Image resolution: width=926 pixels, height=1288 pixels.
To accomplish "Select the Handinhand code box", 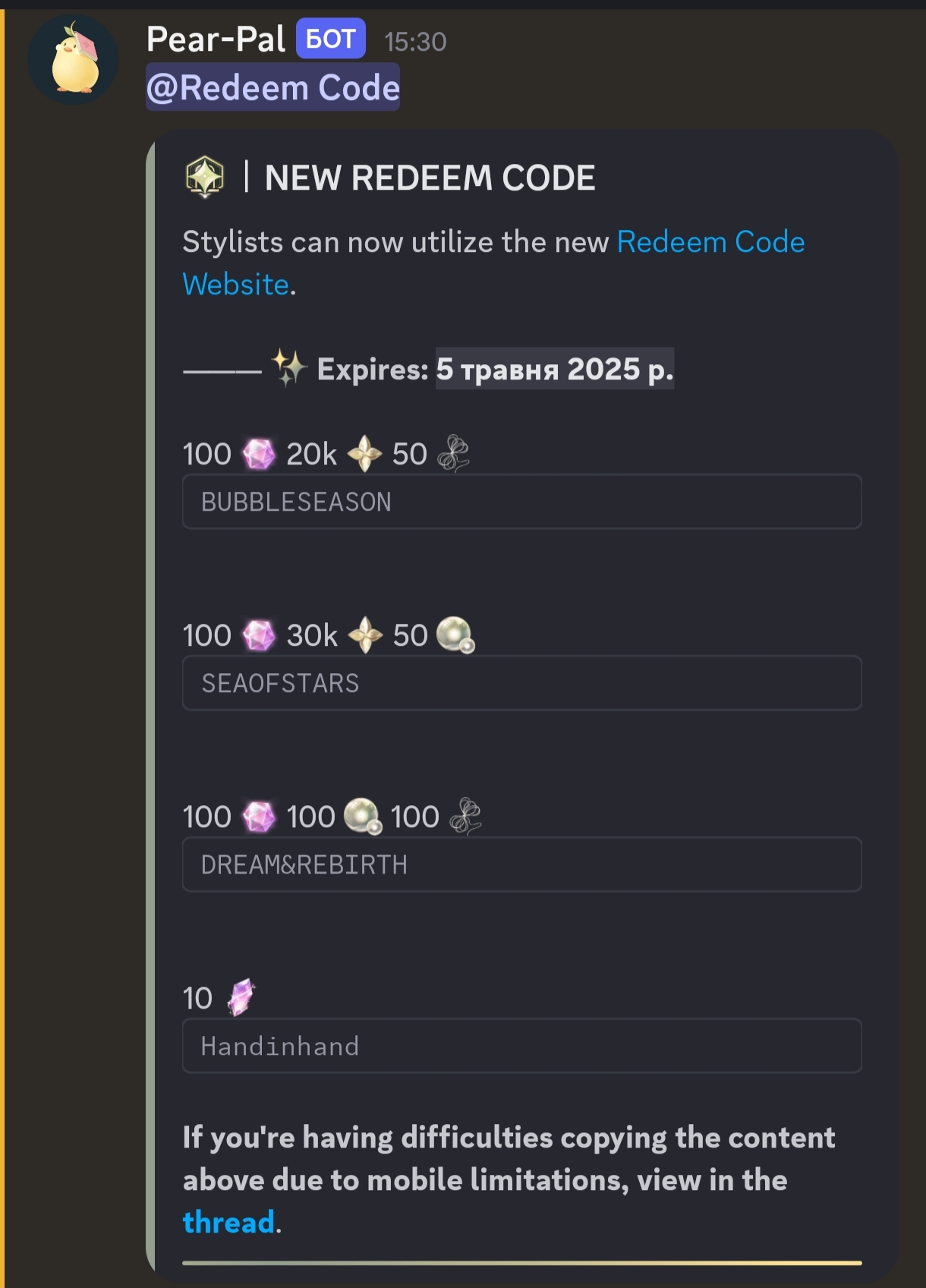I will (x=522, y=1046).
